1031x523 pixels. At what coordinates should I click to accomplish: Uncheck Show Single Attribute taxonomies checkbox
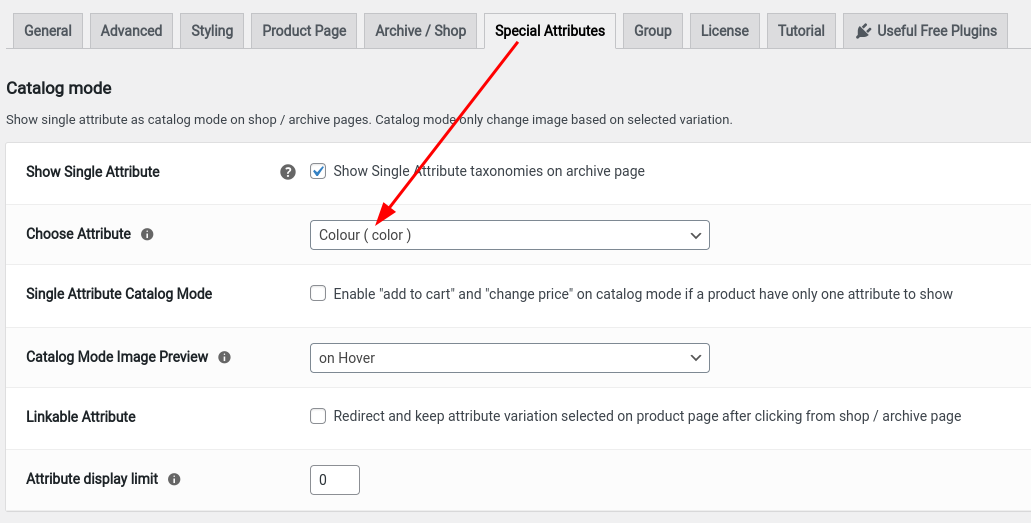[x=318, y=172]
